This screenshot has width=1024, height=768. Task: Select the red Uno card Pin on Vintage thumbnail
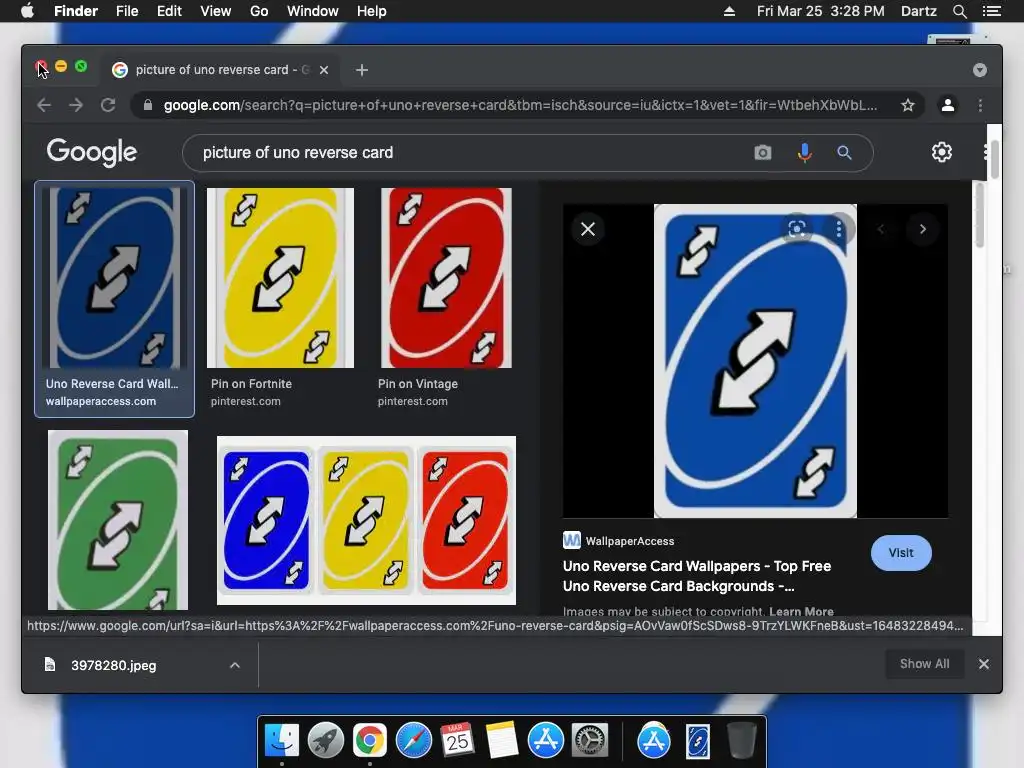click(446, 278)
